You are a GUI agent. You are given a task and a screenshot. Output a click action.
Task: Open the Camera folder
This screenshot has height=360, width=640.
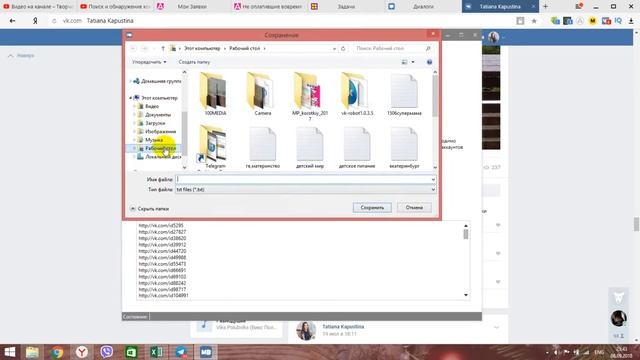[x=262, y=95]
